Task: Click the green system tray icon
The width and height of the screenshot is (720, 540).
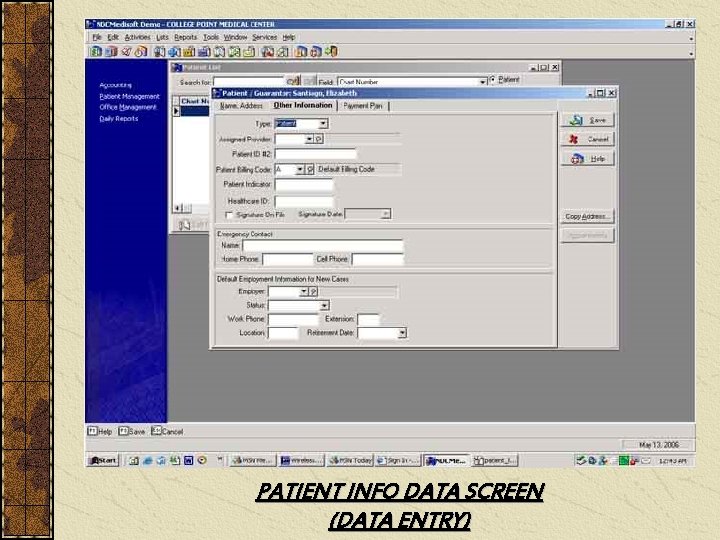Action: (624, 460)
